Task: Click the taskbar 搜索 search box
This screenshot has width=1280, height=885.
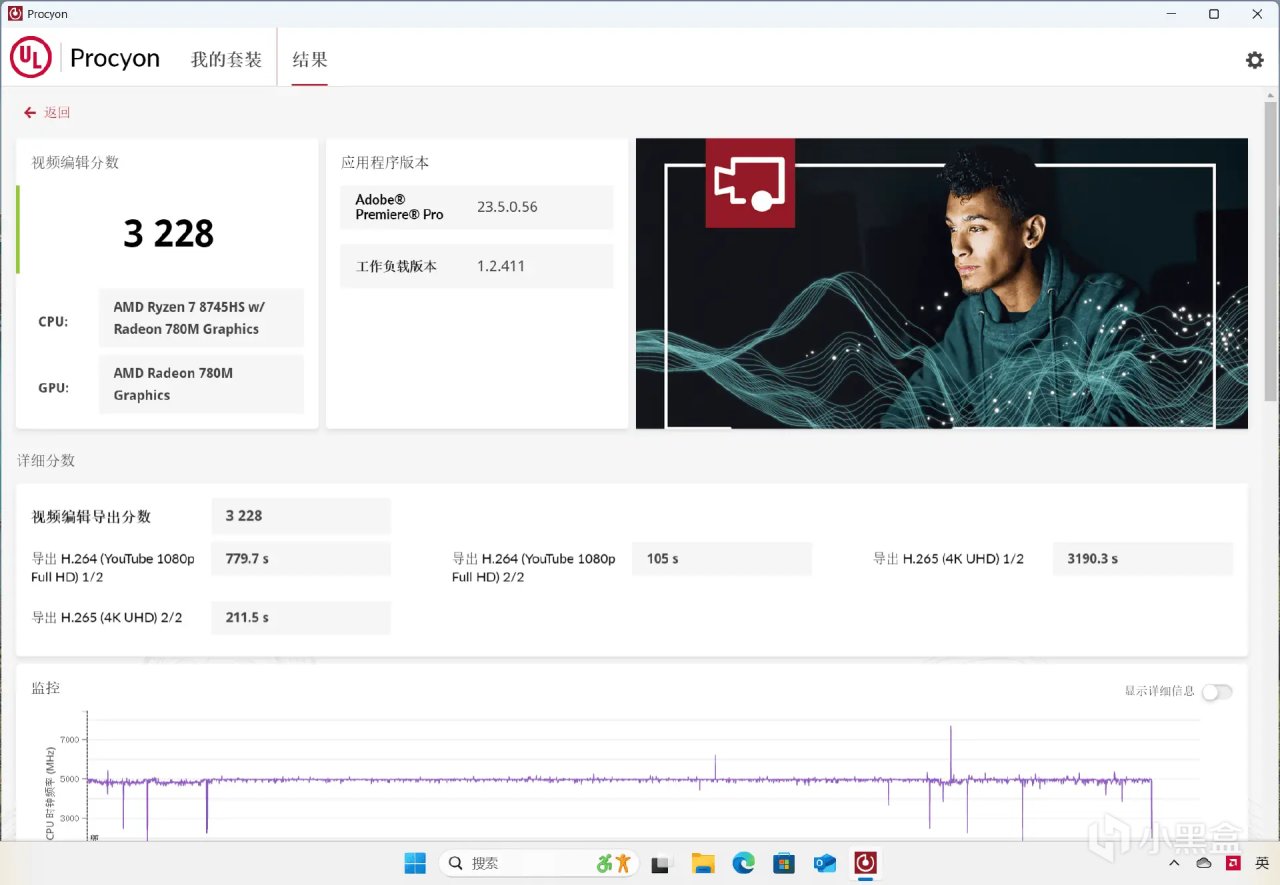Action: tap(538, 863)
